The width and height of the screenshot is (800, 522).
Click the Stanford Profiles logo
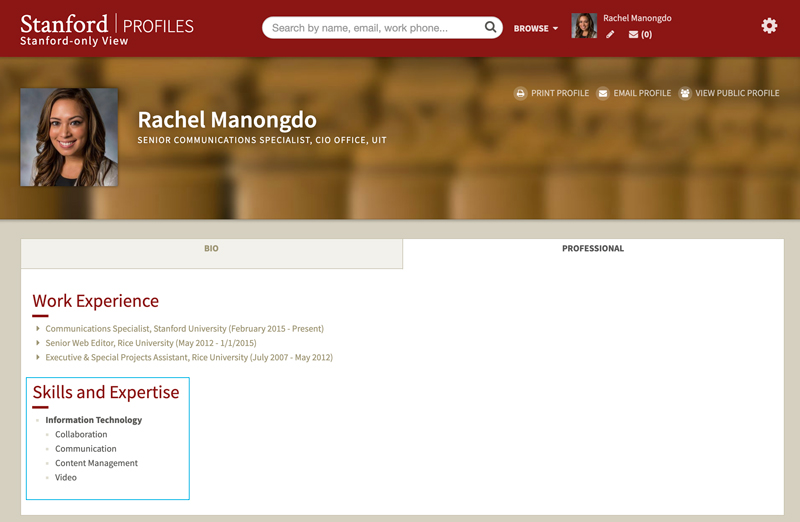[107, 28]
